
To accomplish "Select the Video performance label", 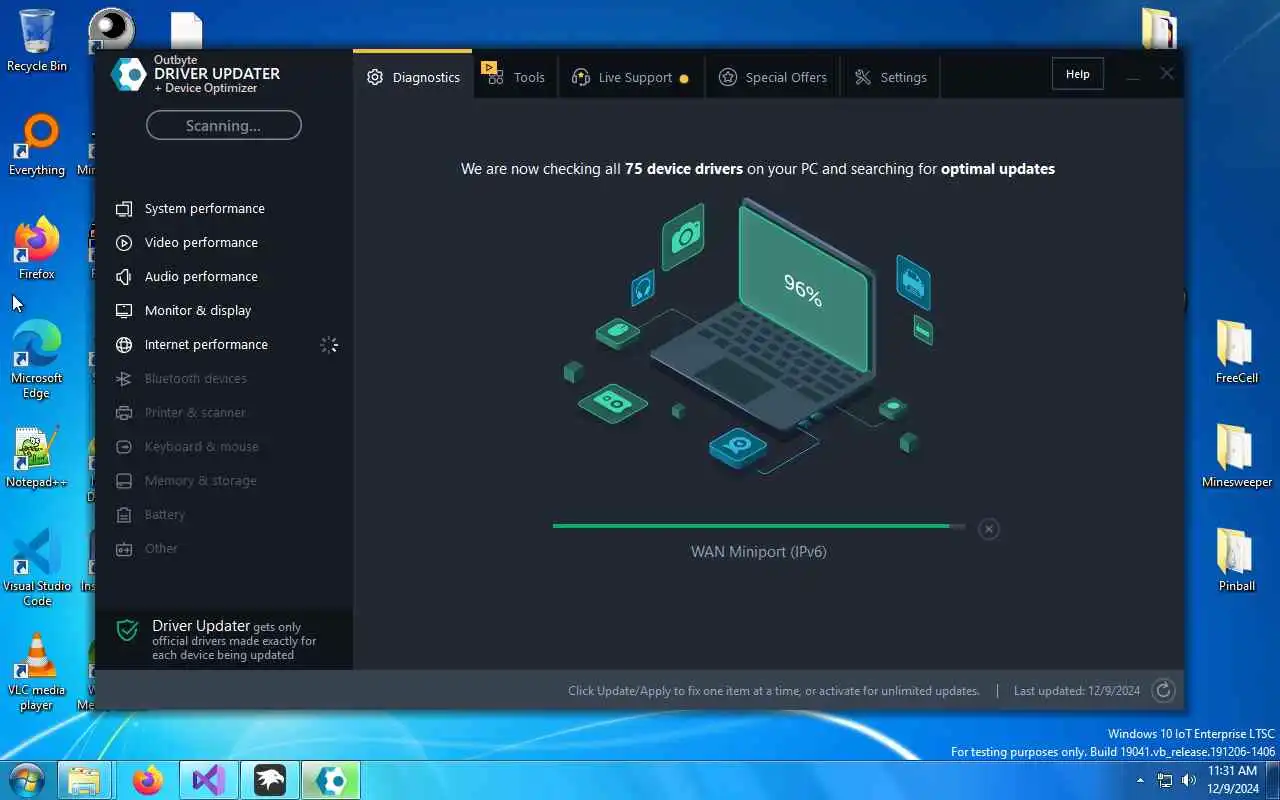I will (x=201, y=242).
